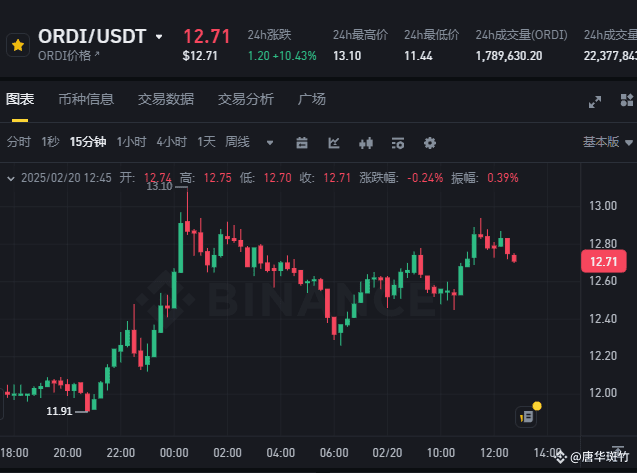The height and width of the screenshot is (473, 637).
Task: Toggle the ORDI/USDT favorite star
Action: [18, 45]
